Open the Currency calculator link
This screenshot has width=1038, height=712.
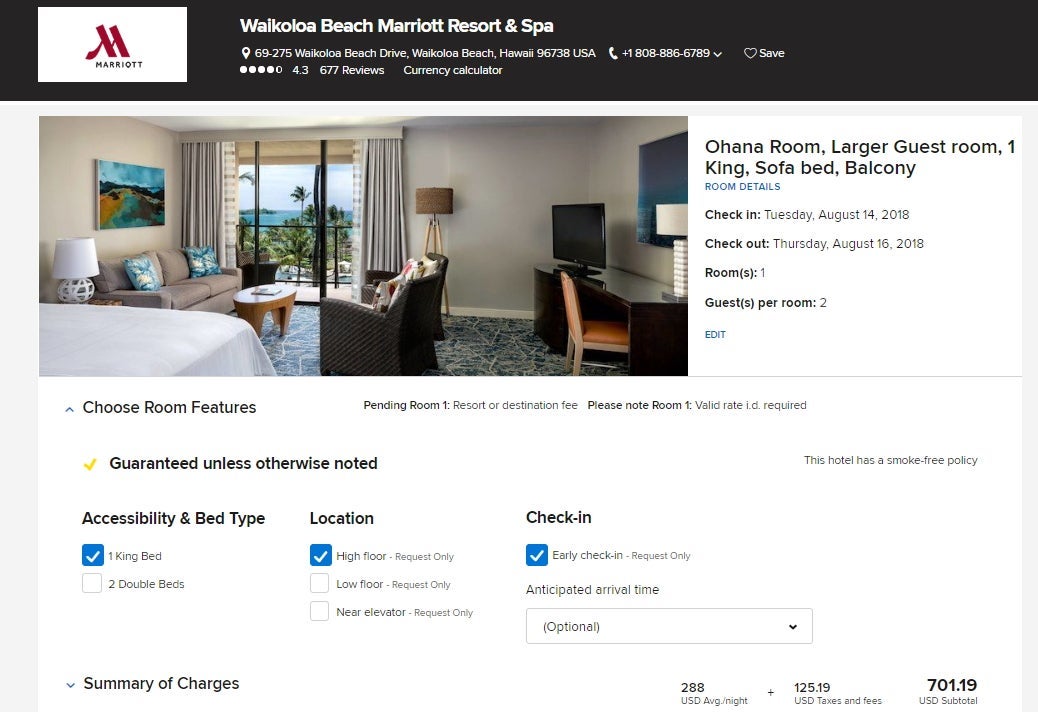click(x=453, y=70)
